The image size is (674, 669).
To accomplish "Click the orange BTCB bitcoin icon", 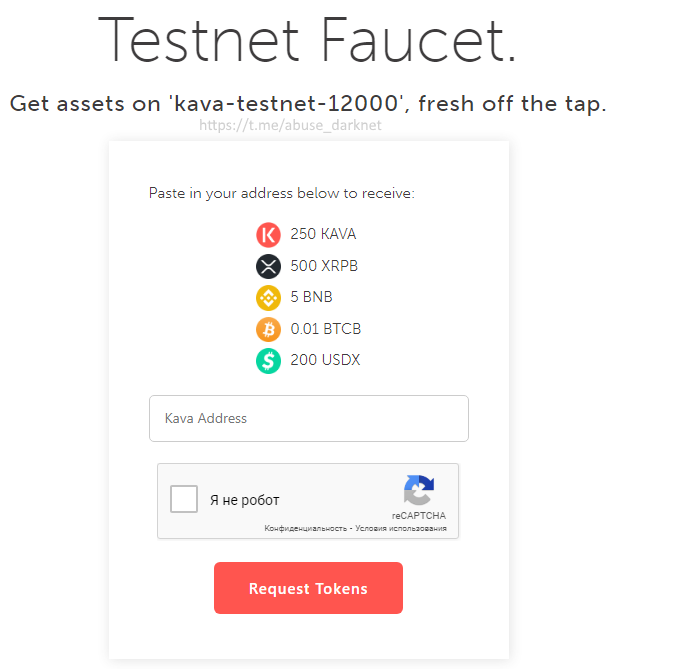I will pos(268,329).
